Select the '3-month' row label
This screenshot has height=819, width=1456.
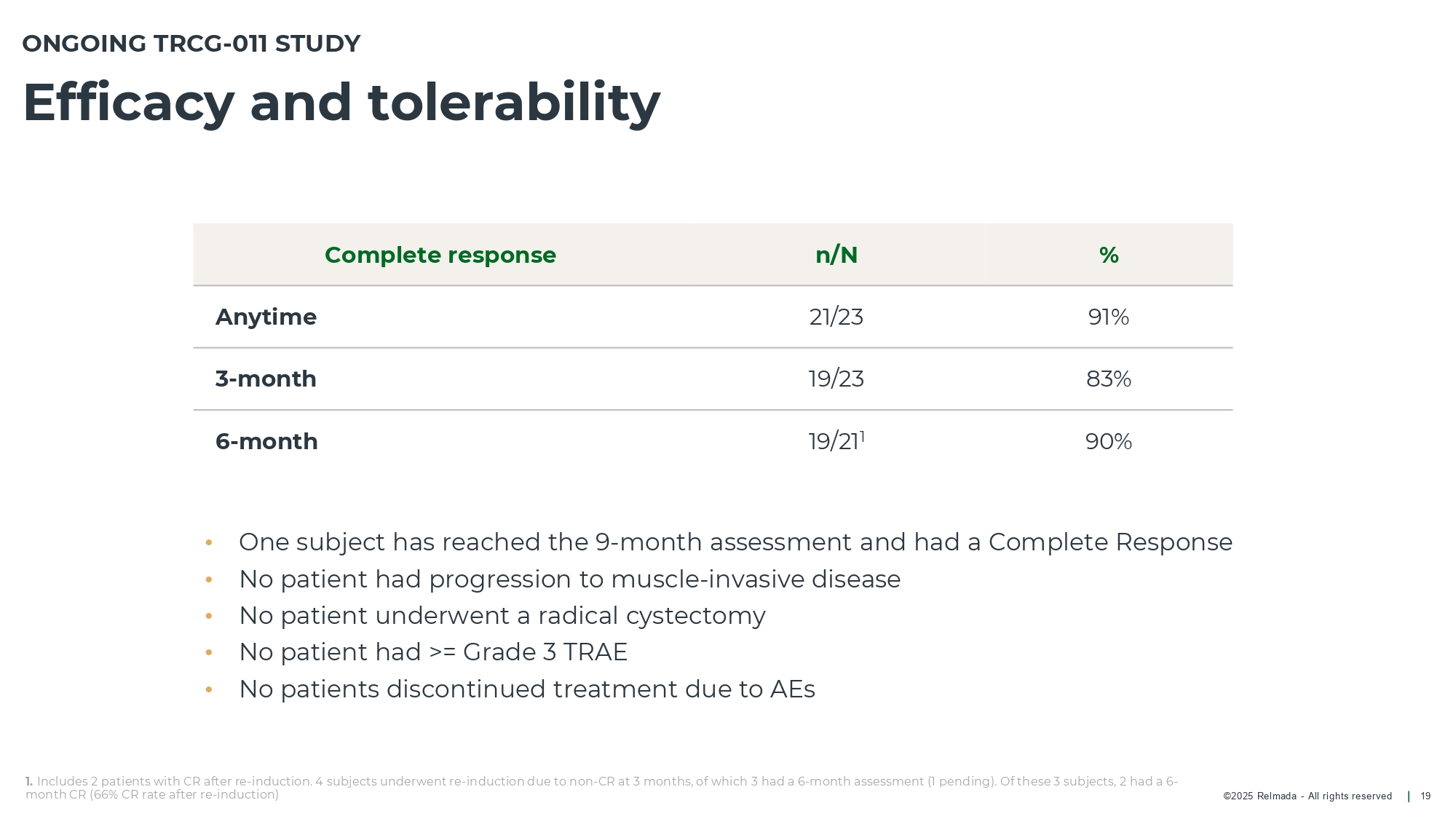point(266,379)
